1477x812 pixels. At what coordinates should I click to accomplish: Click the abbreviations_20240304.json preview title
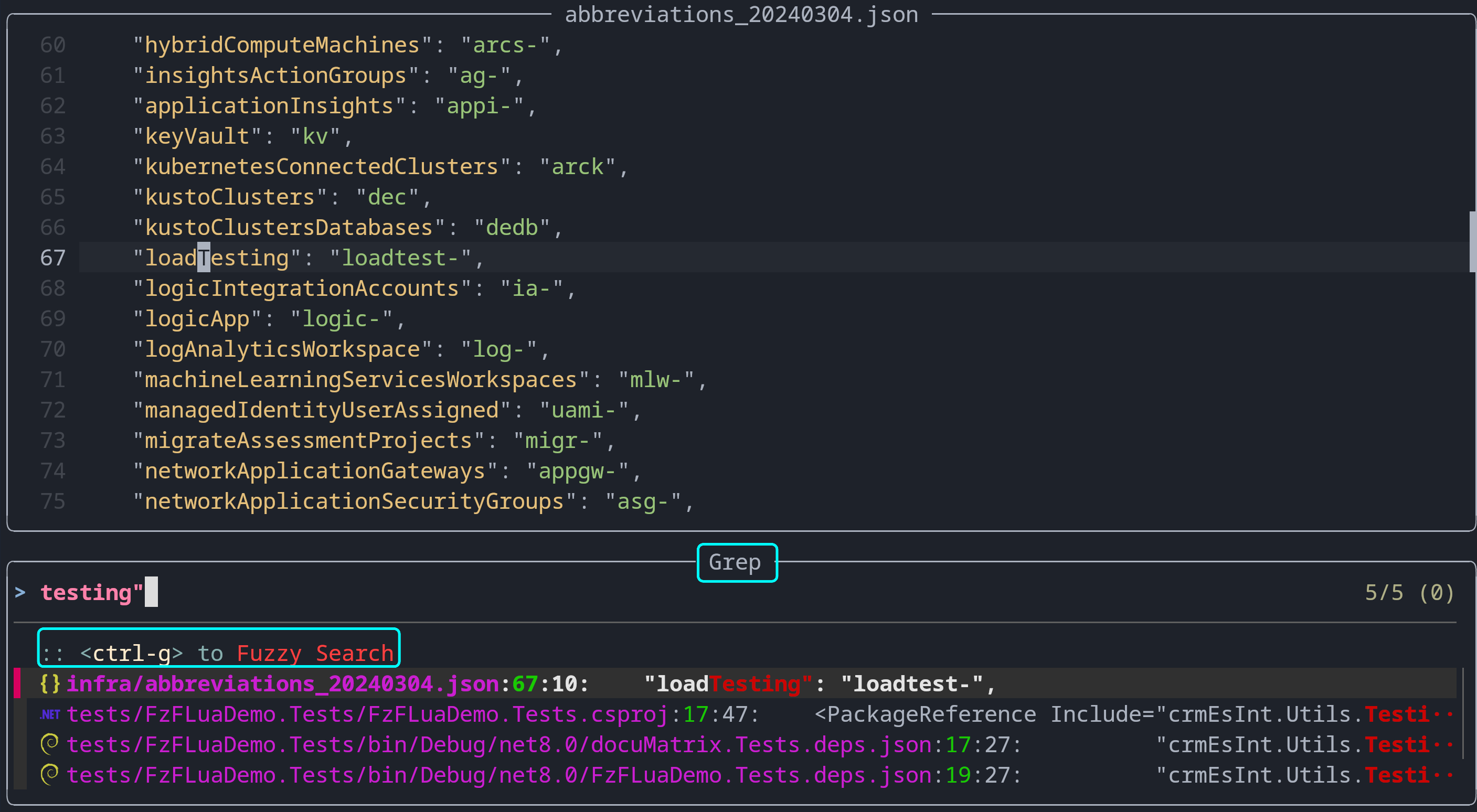(x=741, y=15)
